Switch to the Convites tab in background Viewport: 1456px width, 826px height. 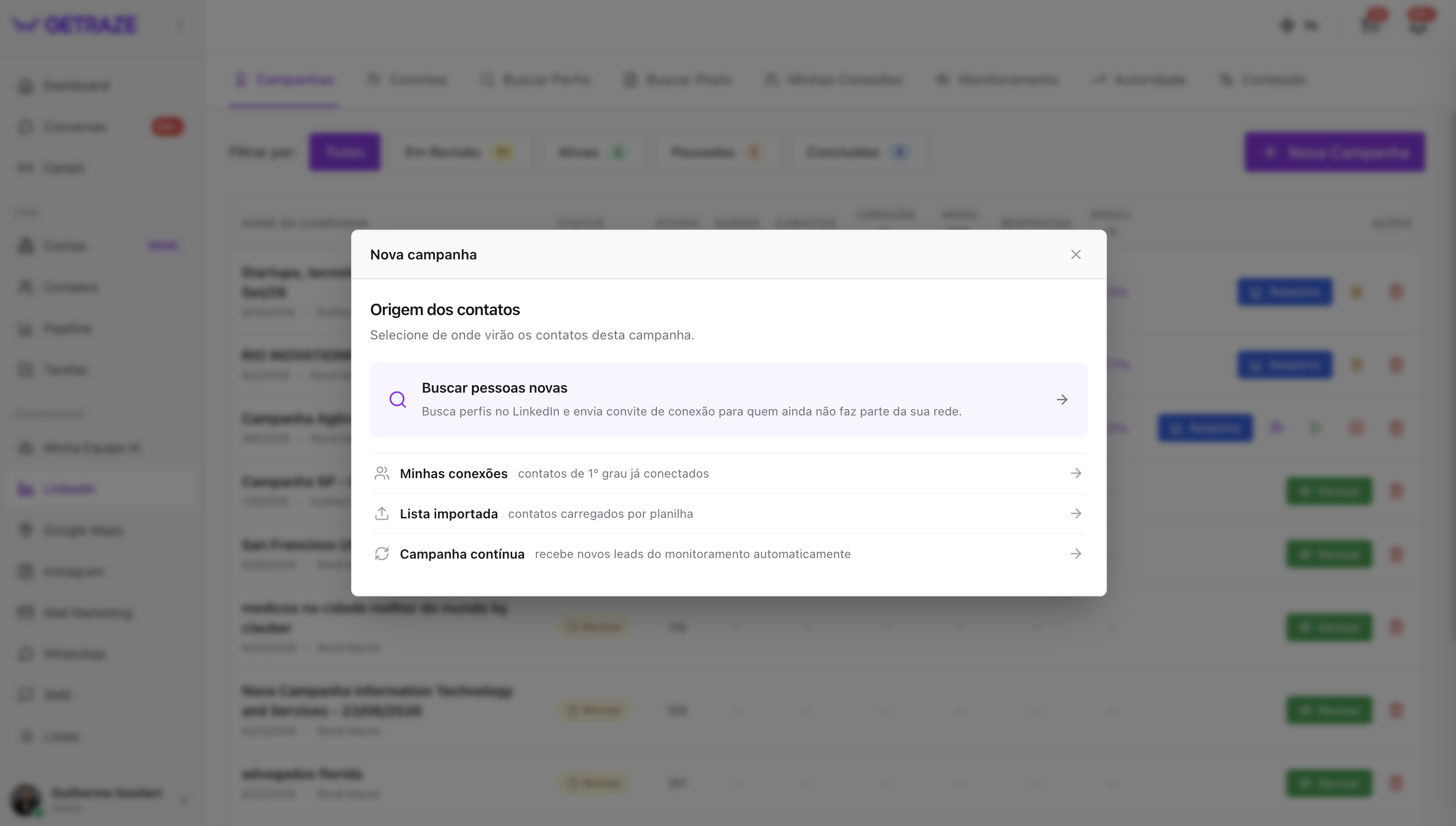(406, 80)
